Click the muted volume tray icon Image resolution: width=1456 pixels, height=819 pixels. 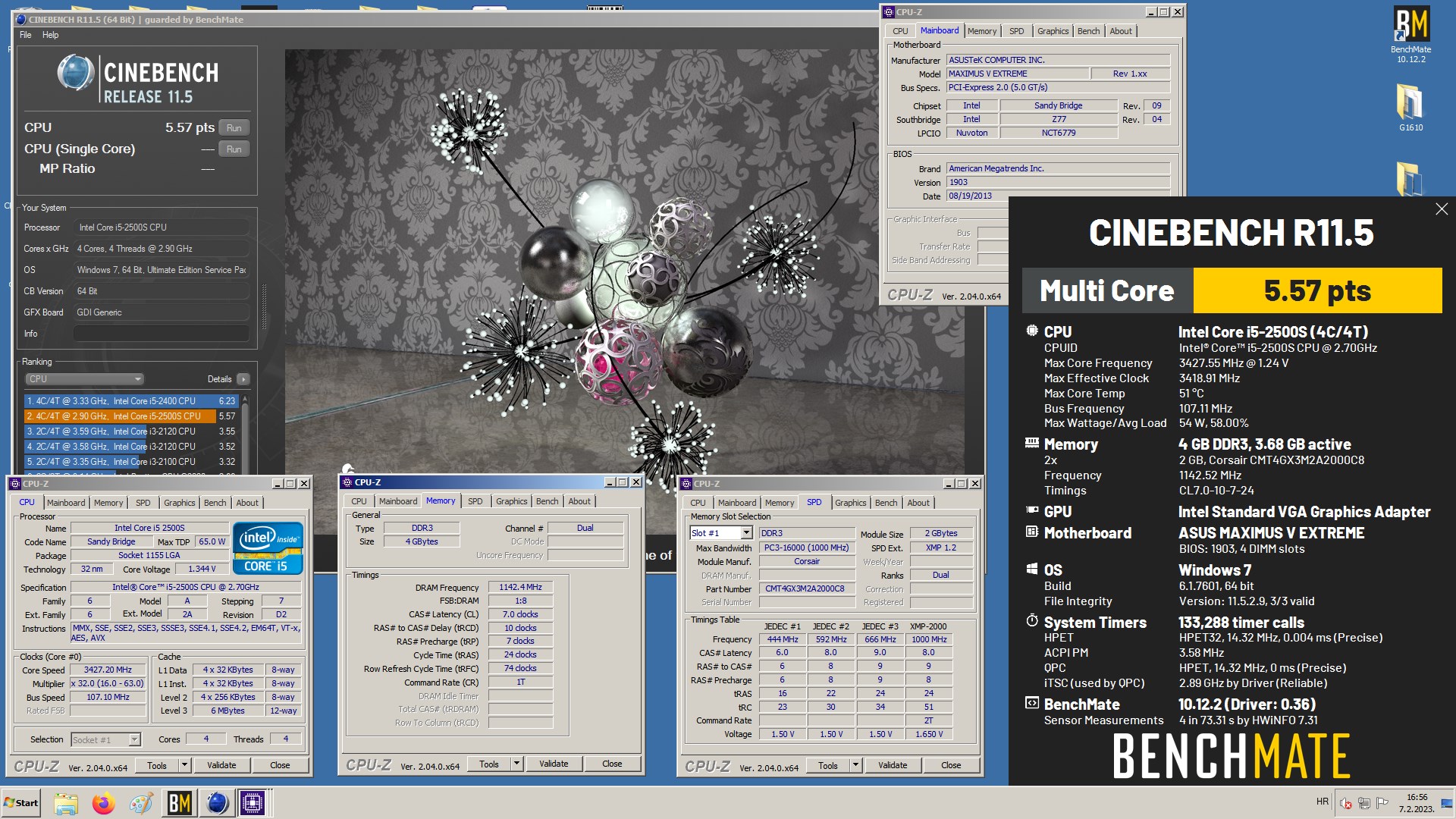[x=1346, y=803]
